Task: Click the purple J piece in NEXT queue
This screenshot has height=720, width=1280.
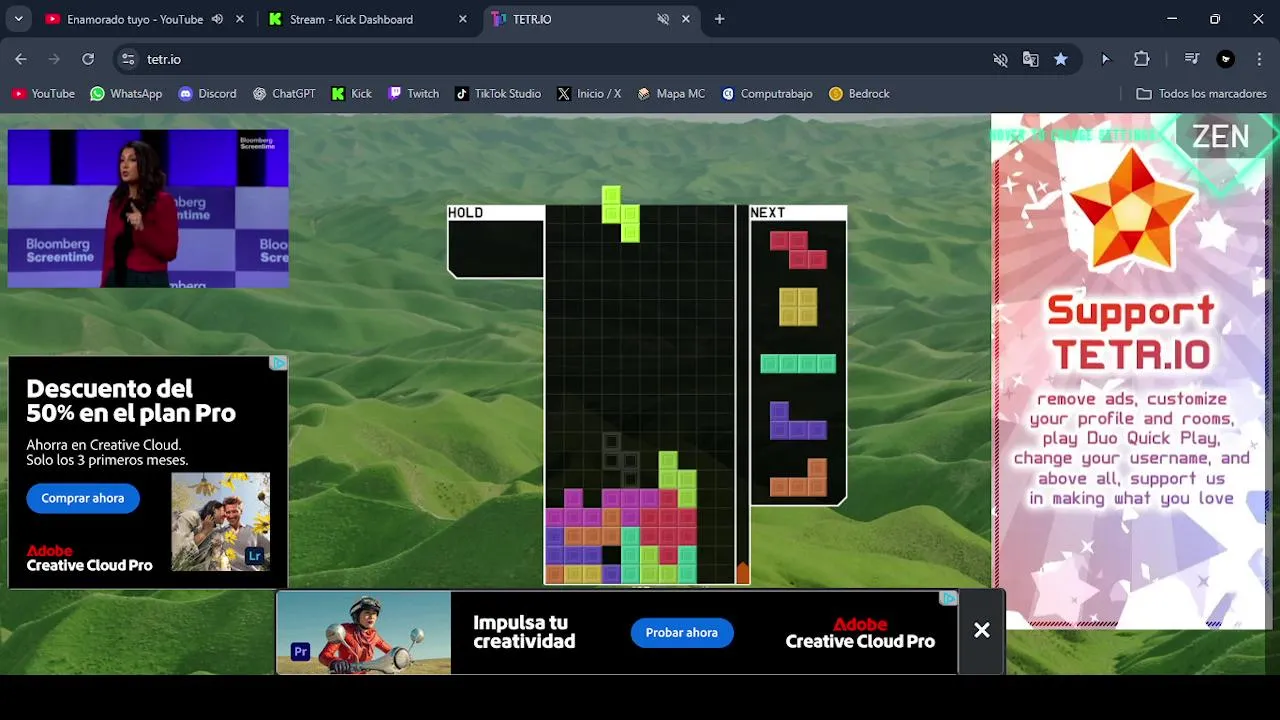Action: click(798, 421)
